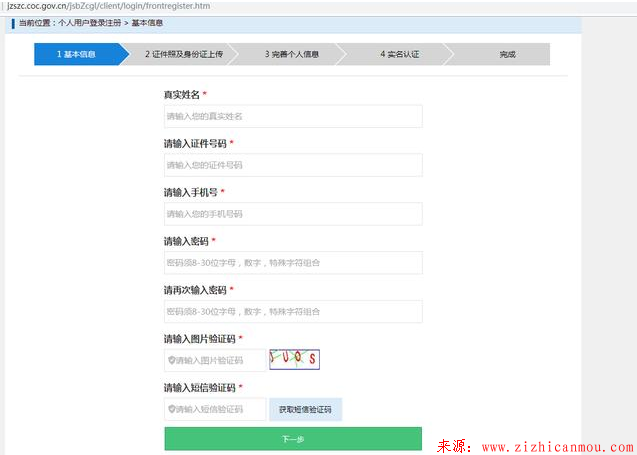Click the 请再次输入密码 confirm password field
Image resolution: width=637 pixels, height=455 pixels.
click(x=293, y=311)
